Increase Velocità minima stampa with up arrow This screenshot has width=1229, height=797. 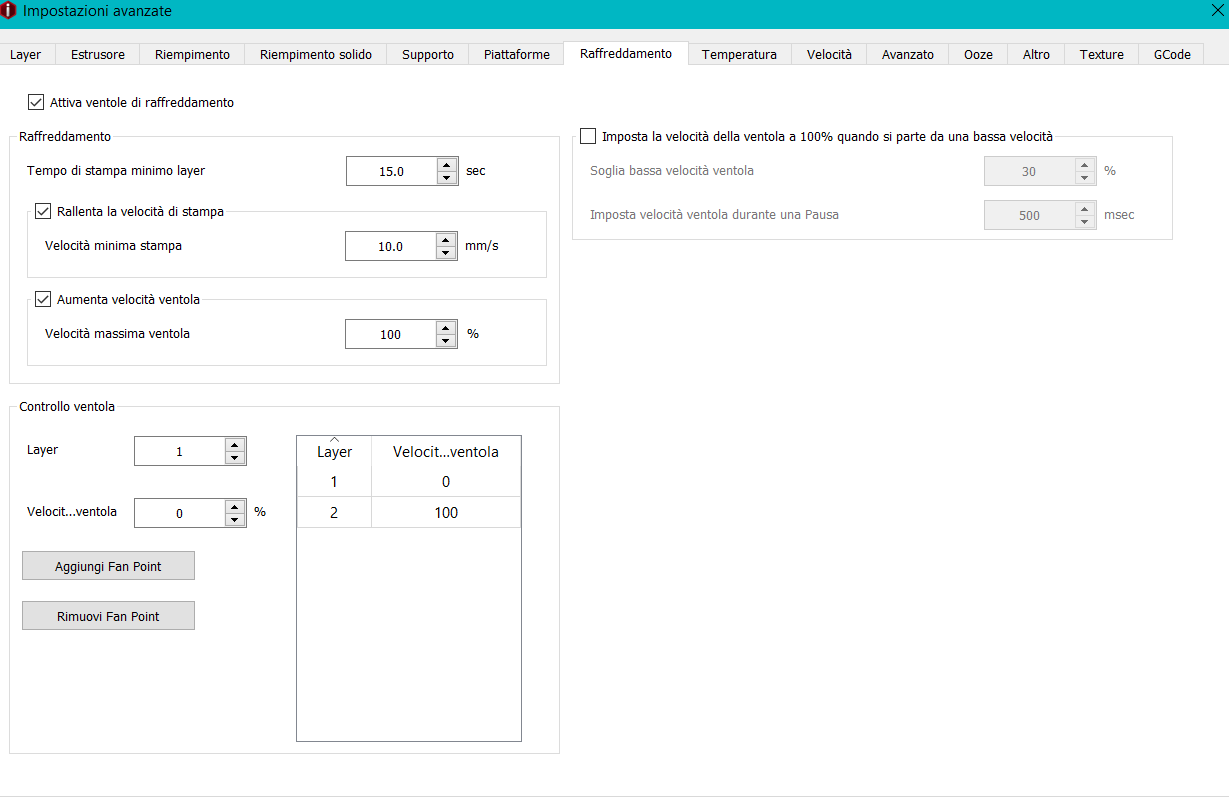(x=446, y=240)
